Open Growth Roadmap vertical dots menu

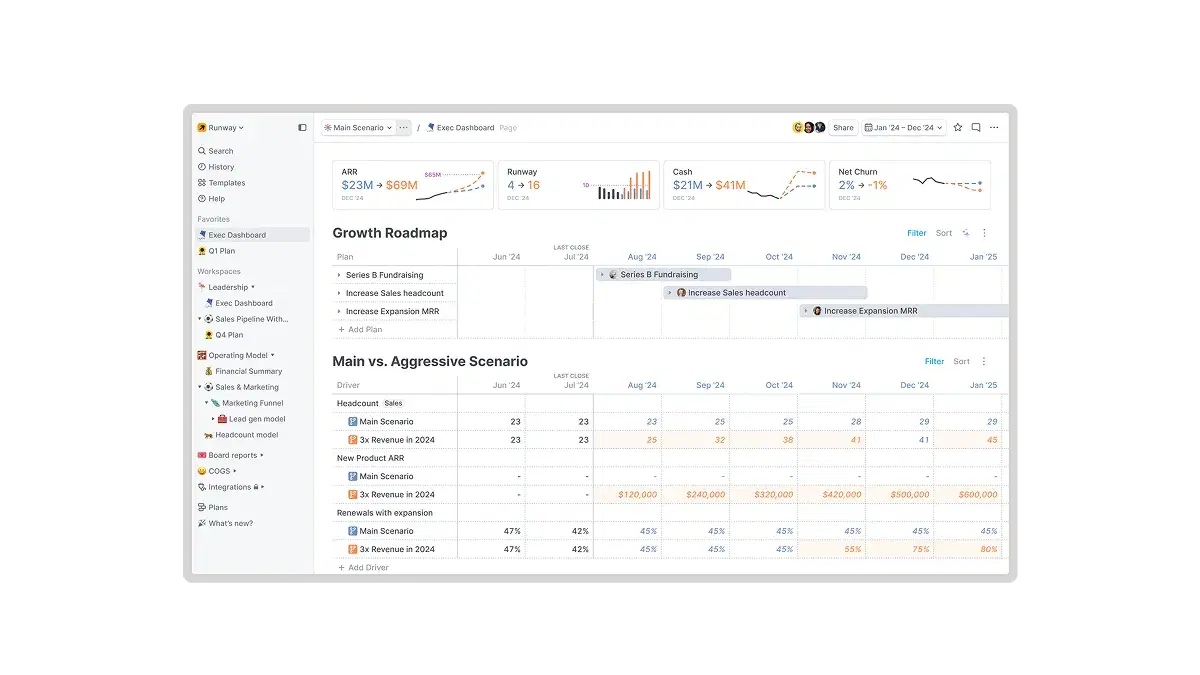tap(984, 233)
